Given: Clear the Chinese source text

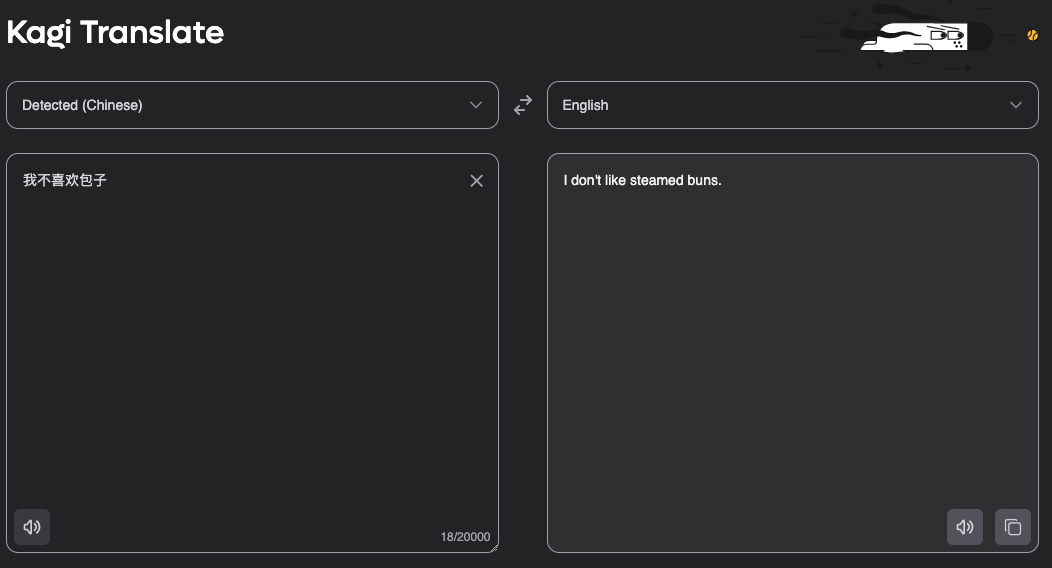Looking at the screenshot, I should click(x=476, y=181).
